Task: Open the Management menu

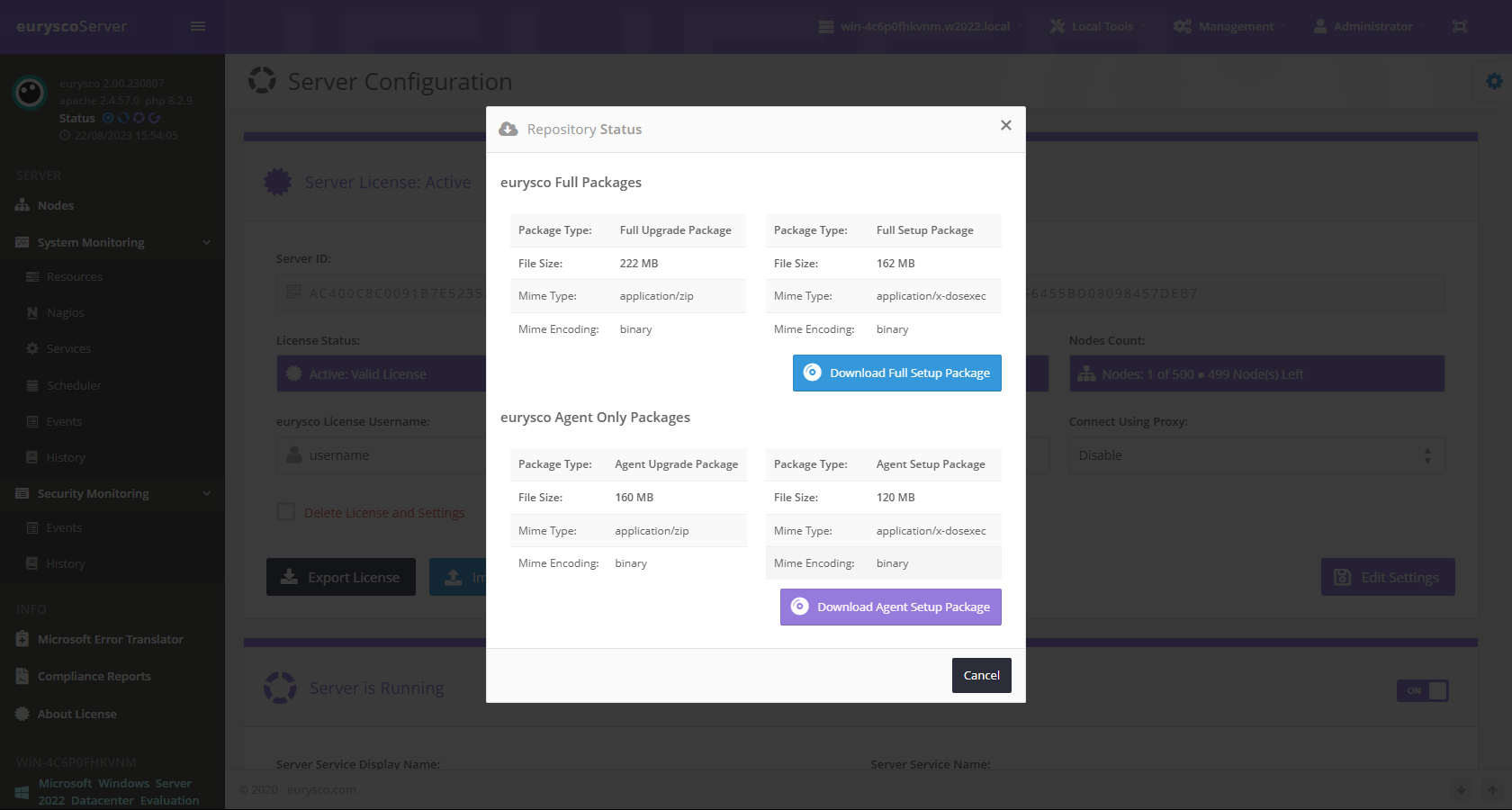Action: point(1230,26)
